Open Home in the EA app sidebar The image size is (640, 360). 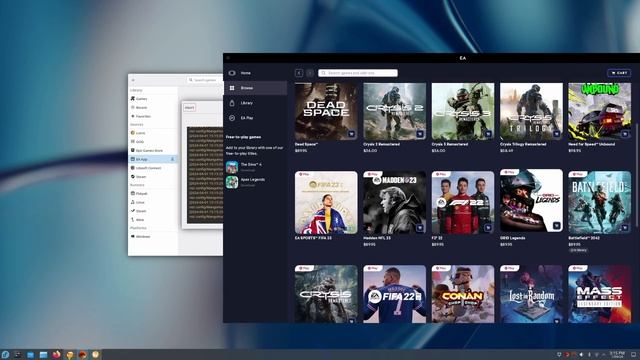click(255, 73)
